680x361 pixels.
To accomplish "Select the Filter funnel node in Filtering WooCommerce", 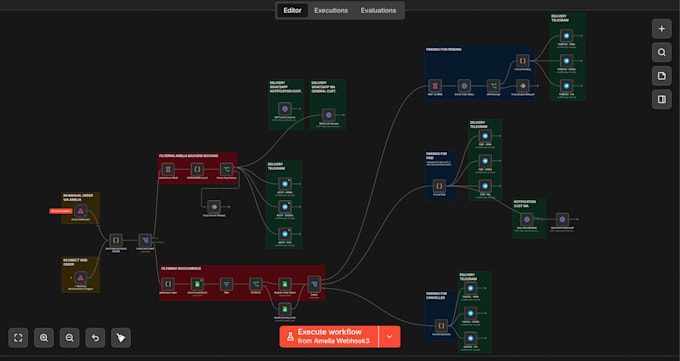I will 226,284.
